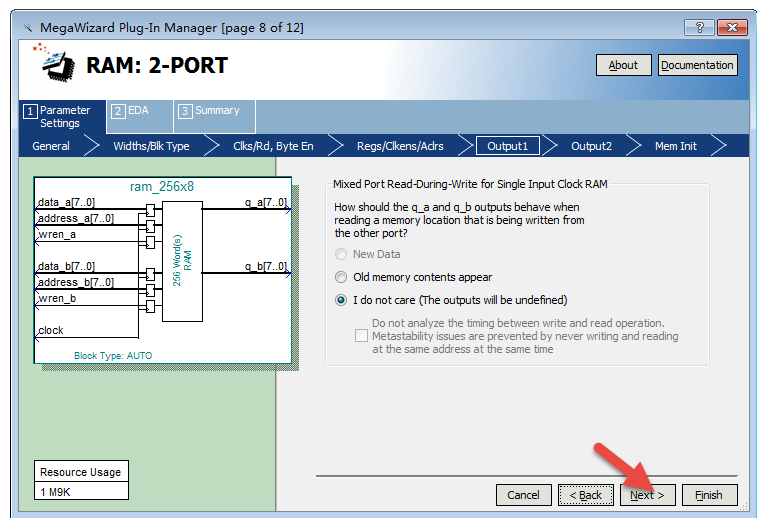Click the wren_a port label
The height and width of the screenshot is (531, 768).
tap(57, 235)
